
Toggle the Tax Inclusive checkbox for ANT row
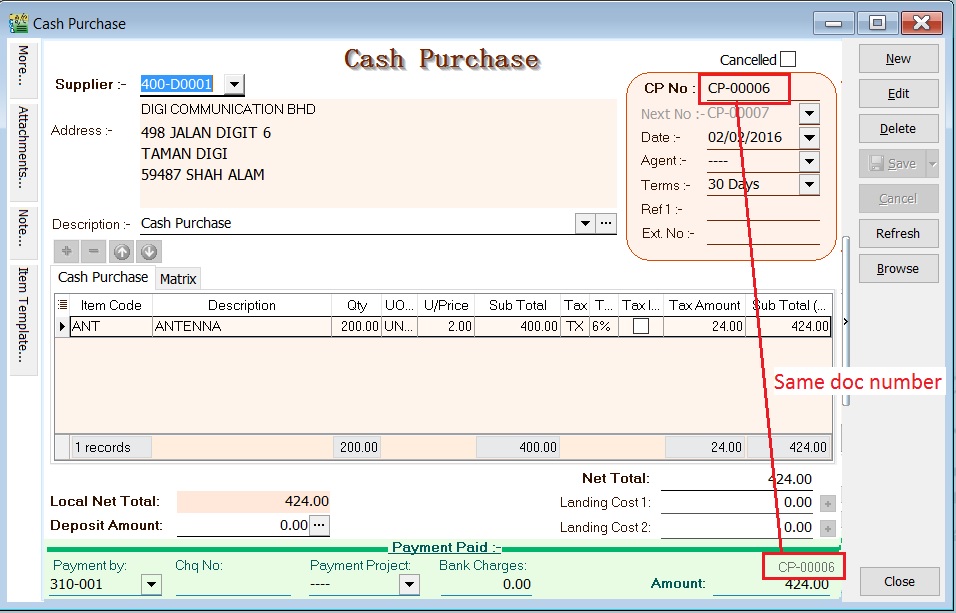(x=641, y=326)
